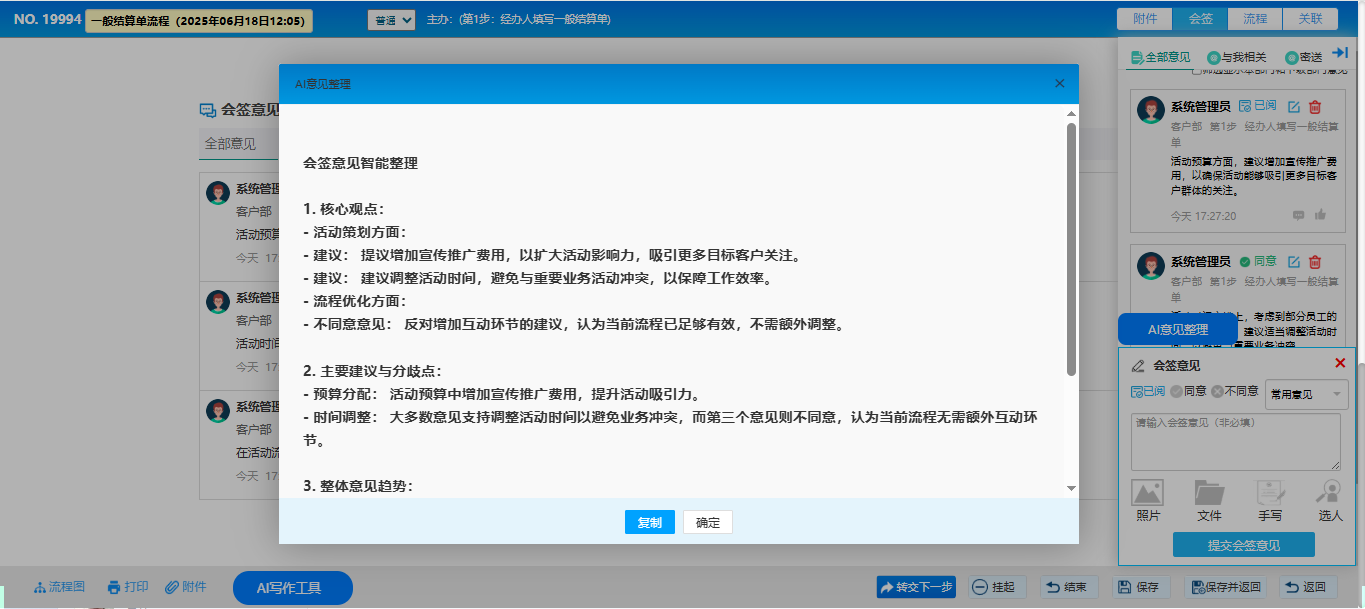Like the first comment with thumbs-up
1365x609 pixels.
1320,215
